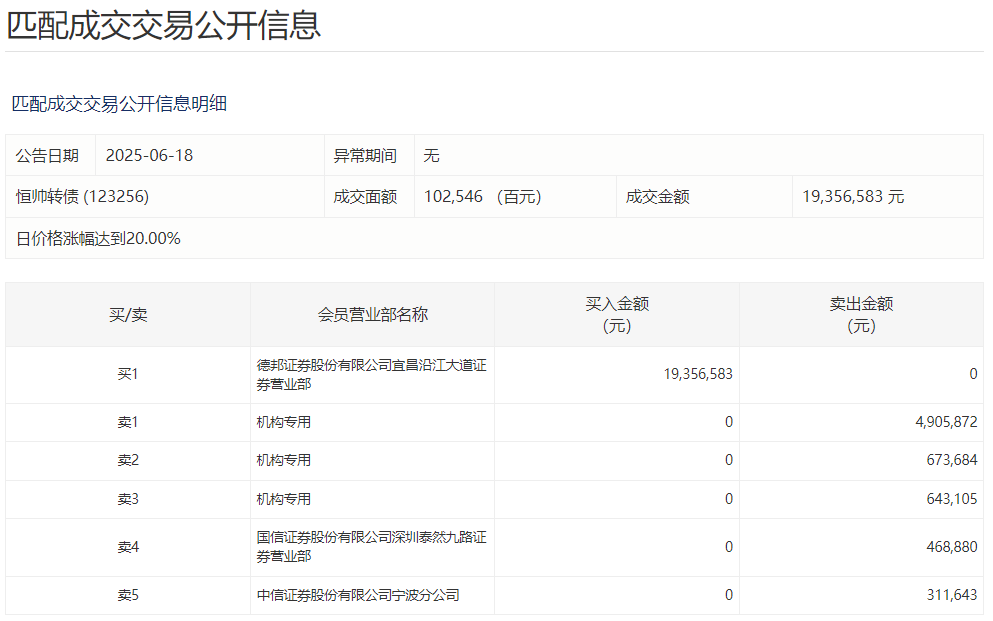Click the 卖出金额 column header
This screenshot has height=621, width=993.
[x=860, y=315]
